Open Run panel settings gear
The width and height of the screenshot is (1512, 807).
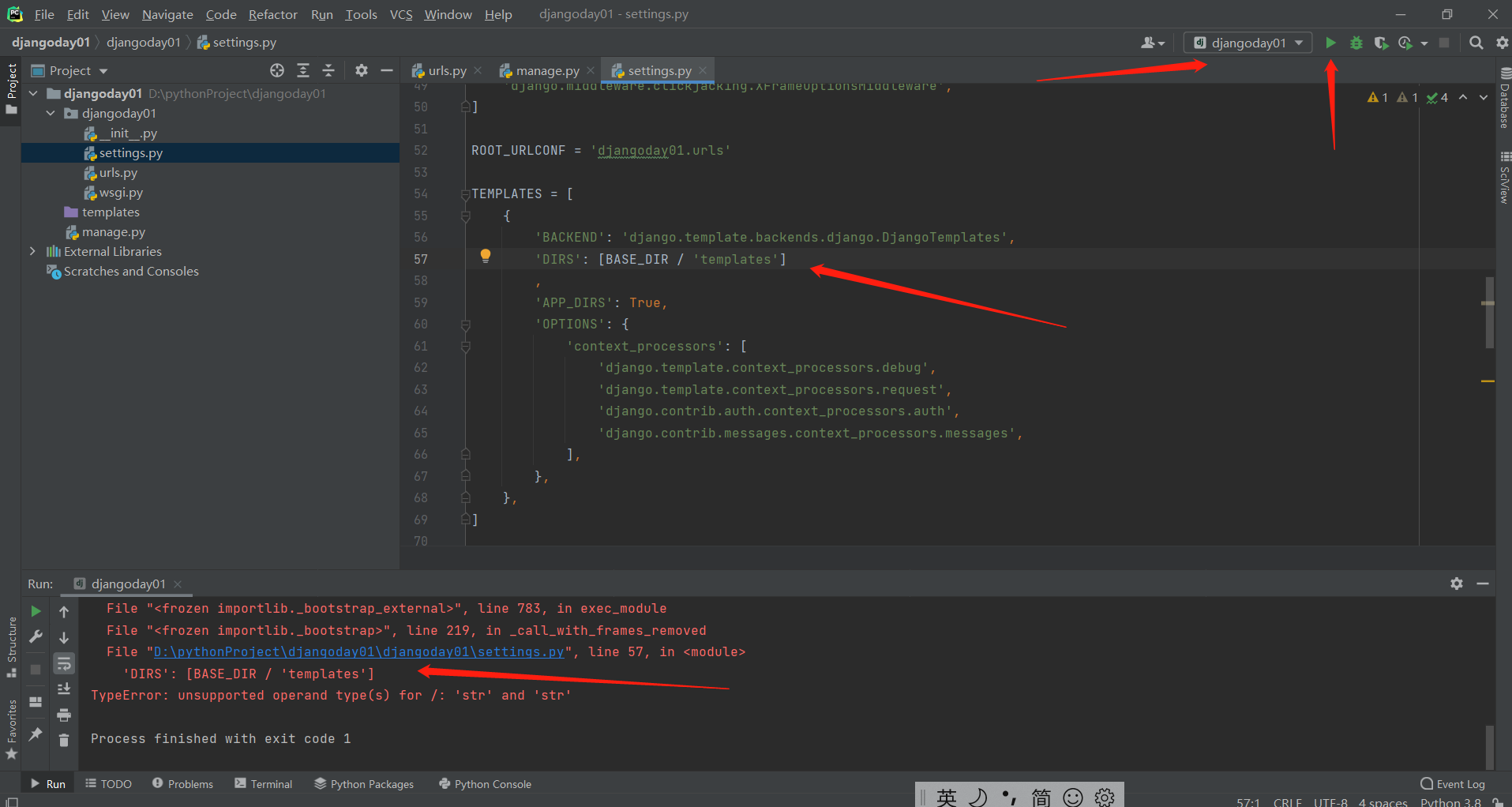point(1457,584)
